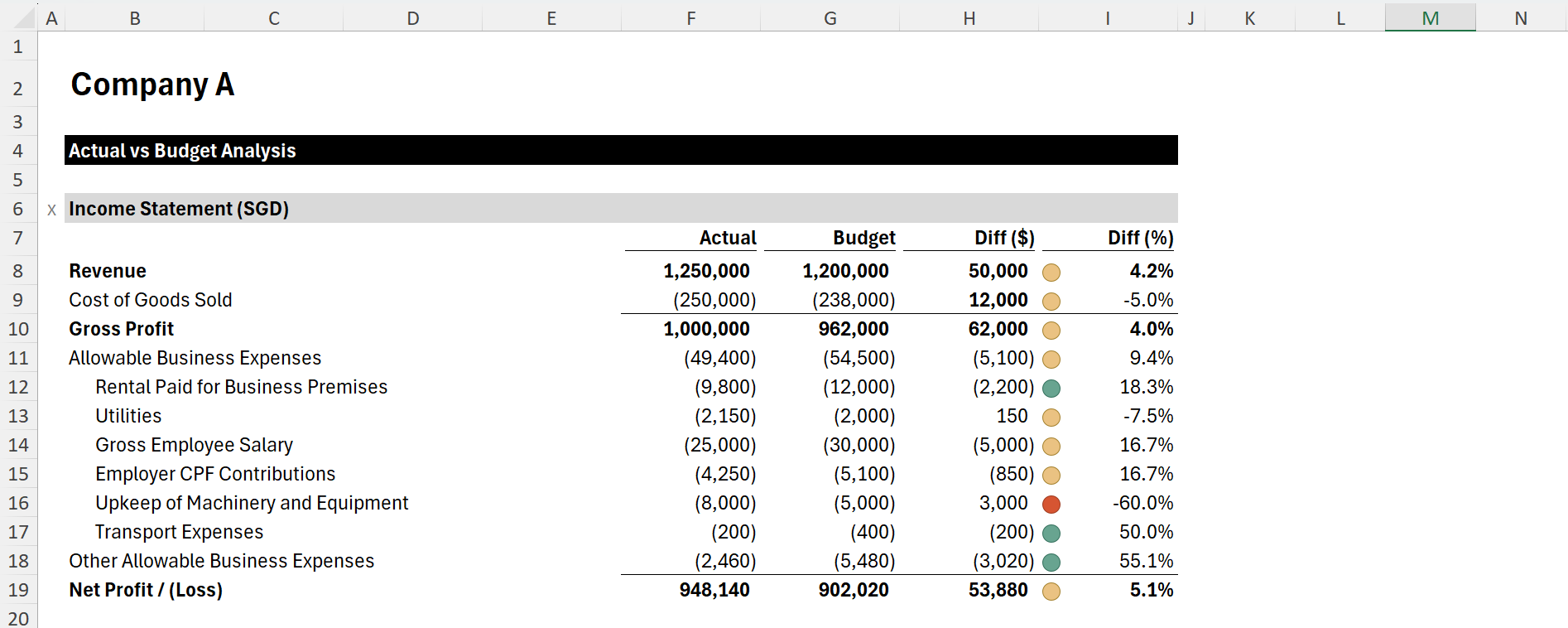Click the -60.0% upkeep variance cell
The image size is (1568, 628).
[x=1143, y=503]
